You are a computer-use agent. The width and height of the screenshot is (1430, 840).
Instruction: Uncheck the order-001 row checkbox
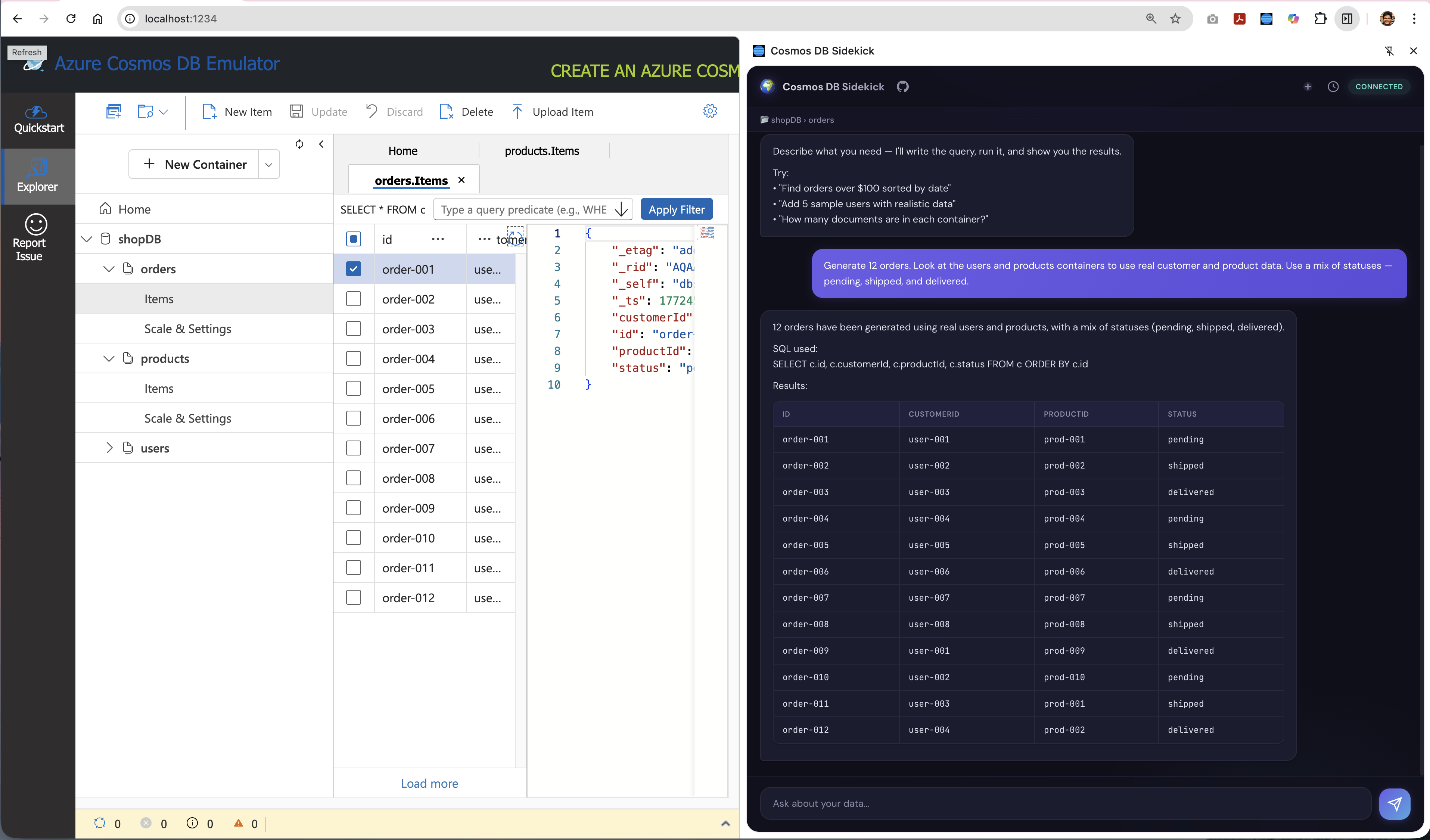pyautogui.click(x=354, y=269)
